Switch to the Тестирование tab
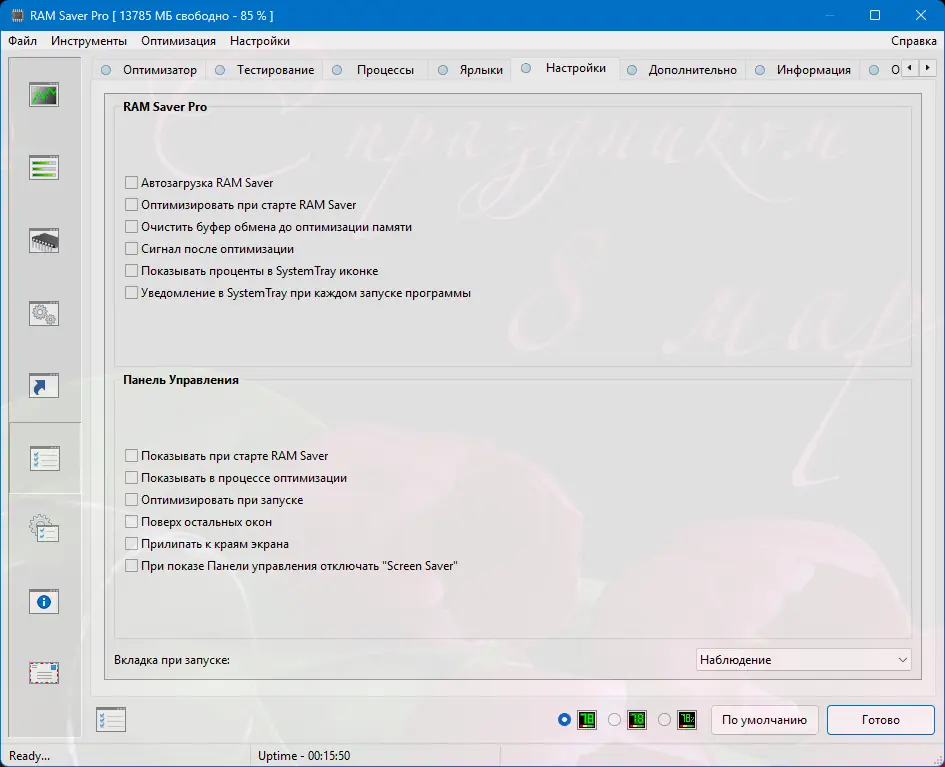 tap(265, 70)
